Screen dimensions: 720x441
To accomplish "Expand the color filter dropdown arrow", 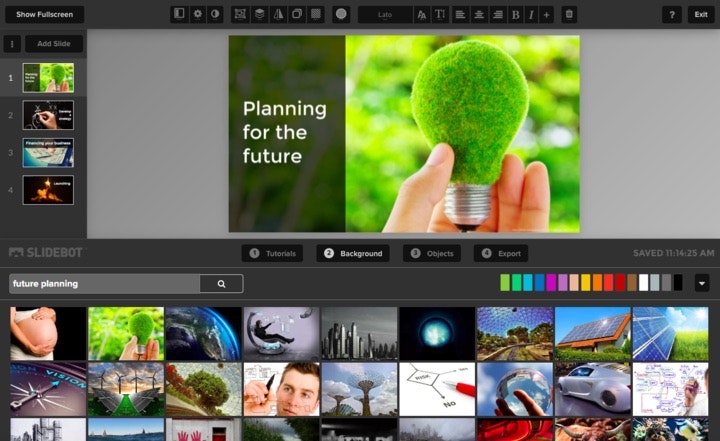I will [x=702, y=283].
